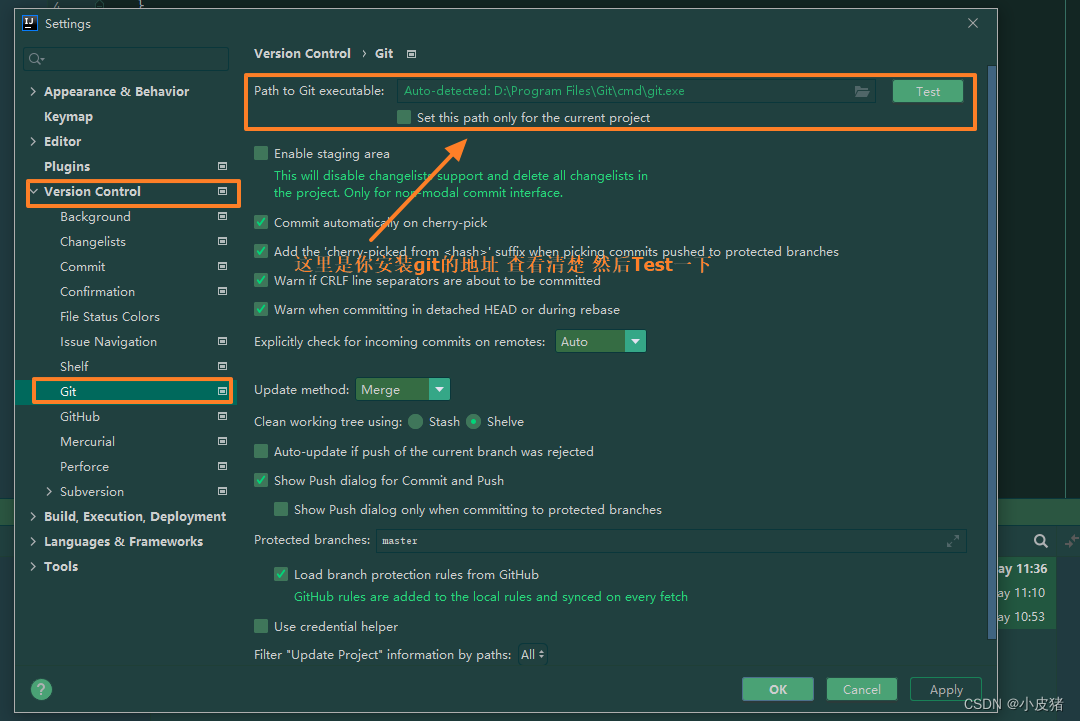Click the project icon beside Mercurial

point(222,441)
